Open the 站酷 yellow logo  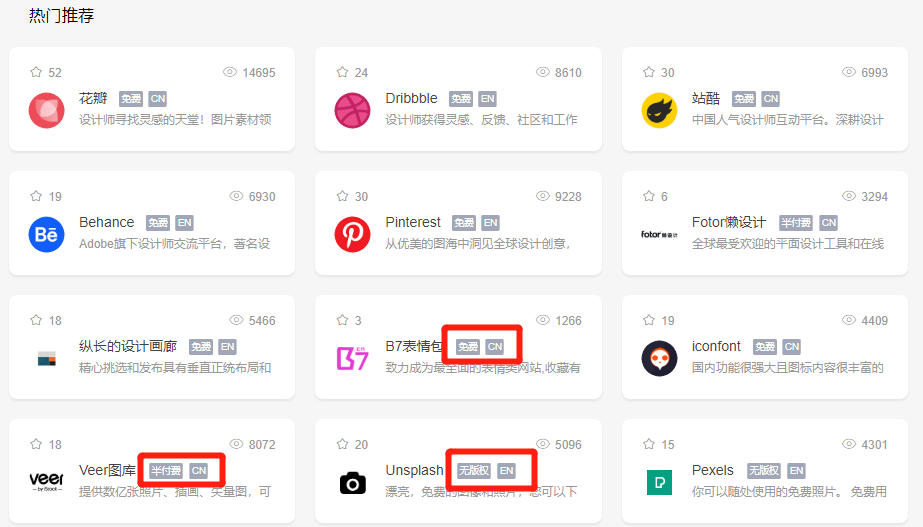click(x=659, y=110)
